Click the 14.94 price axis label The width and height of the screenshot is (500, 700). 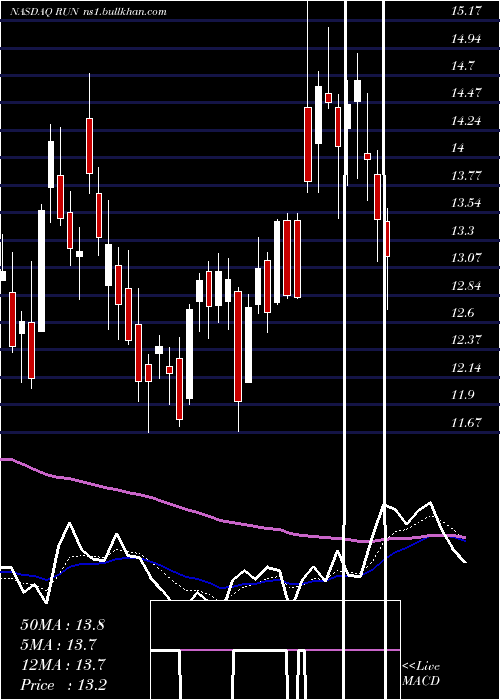(466, 39)
